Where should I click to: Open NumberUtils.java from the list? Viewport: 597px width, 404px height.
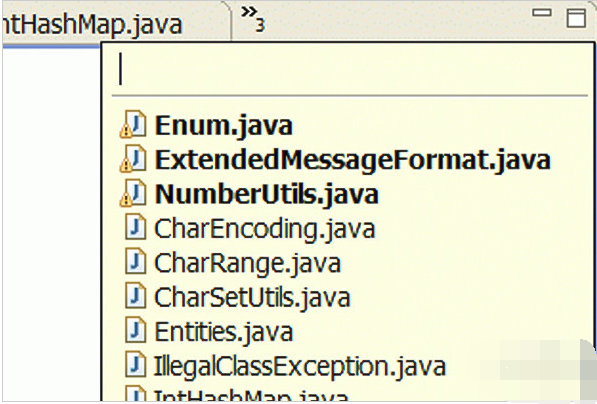(267, 194)
